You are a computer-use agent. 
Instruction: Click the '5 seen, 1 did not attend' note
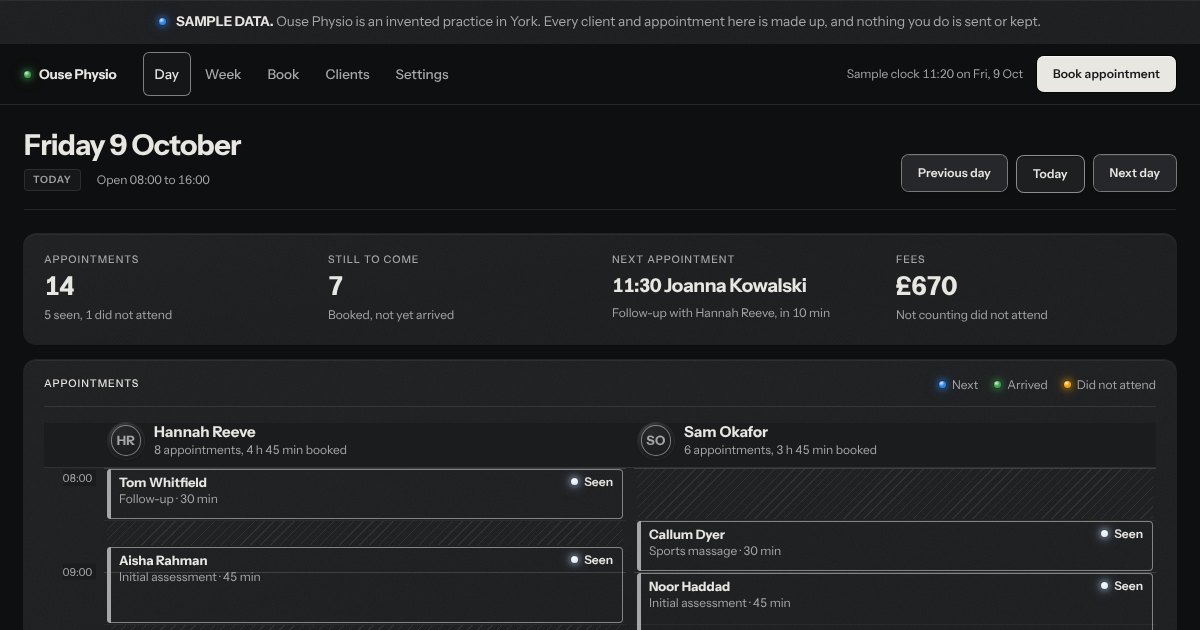pos(108,315)
